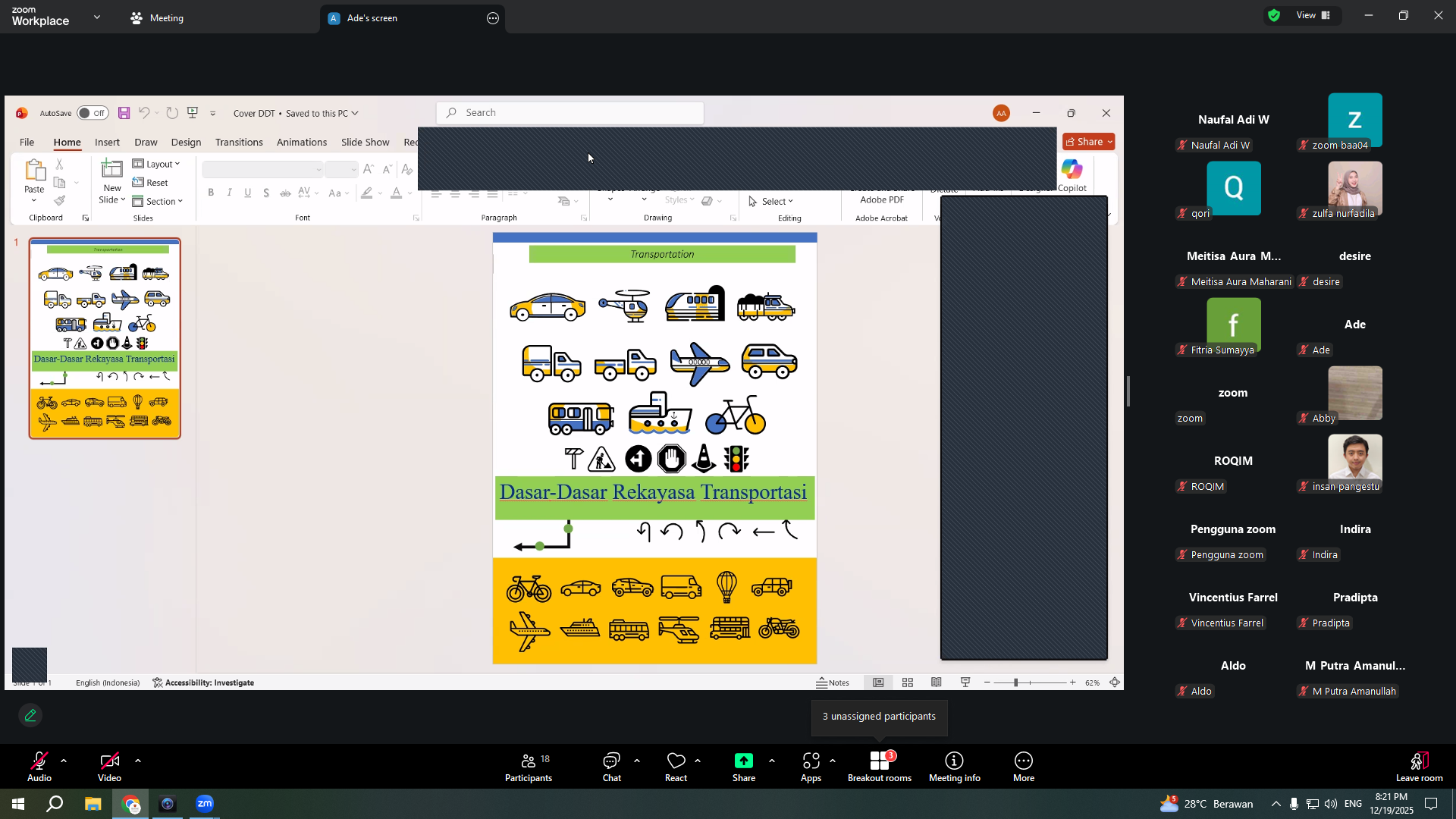Select the Format Painter brush icon
This screenshot has height=819, width=1456.
click(59, 201)
